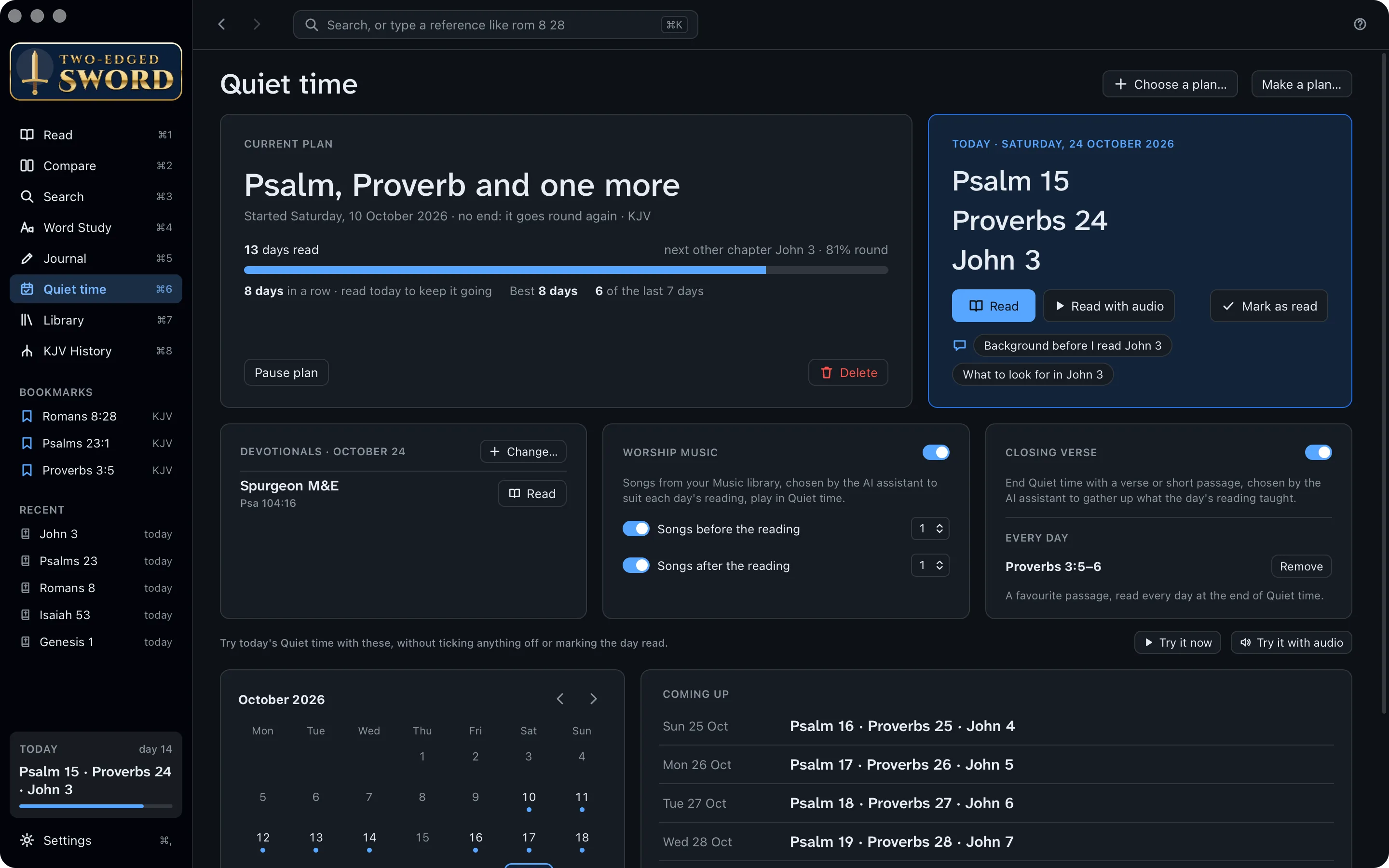Click Choose a plan button
This screenshot has height=868, width=1389.
click(x=1170, y=84)
